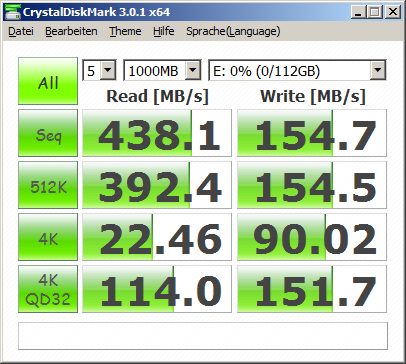Maximize the CrystalDiskMark window
406x364 pixels.
[x=375, y=12]
